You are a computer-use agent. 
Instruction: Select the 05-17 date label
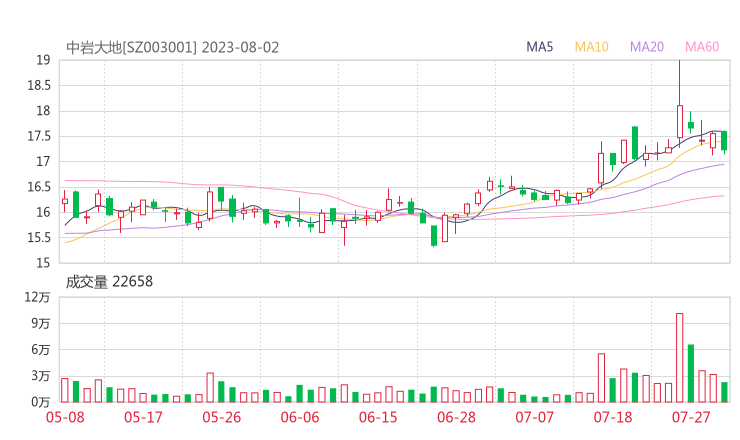click(143, 417)
